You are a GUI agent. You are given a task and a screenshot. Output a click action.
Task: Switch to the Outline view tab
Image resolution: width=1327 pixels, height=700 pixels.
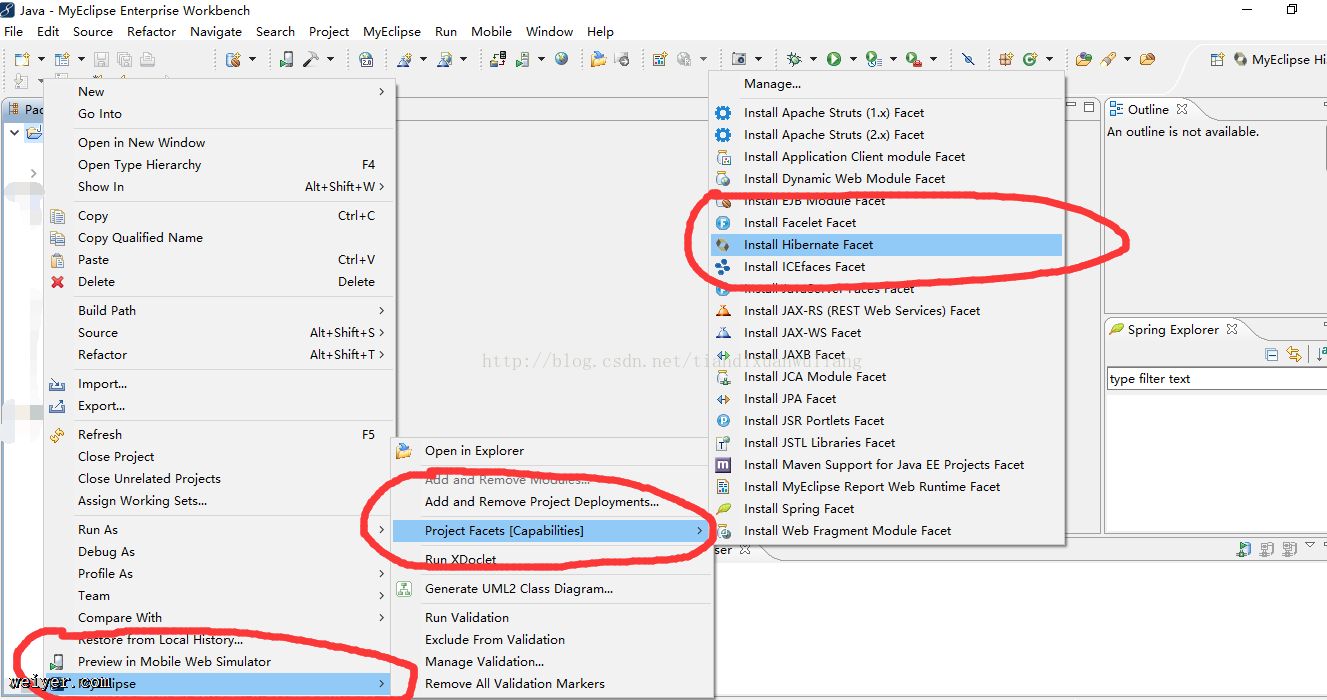point(1148,109)
